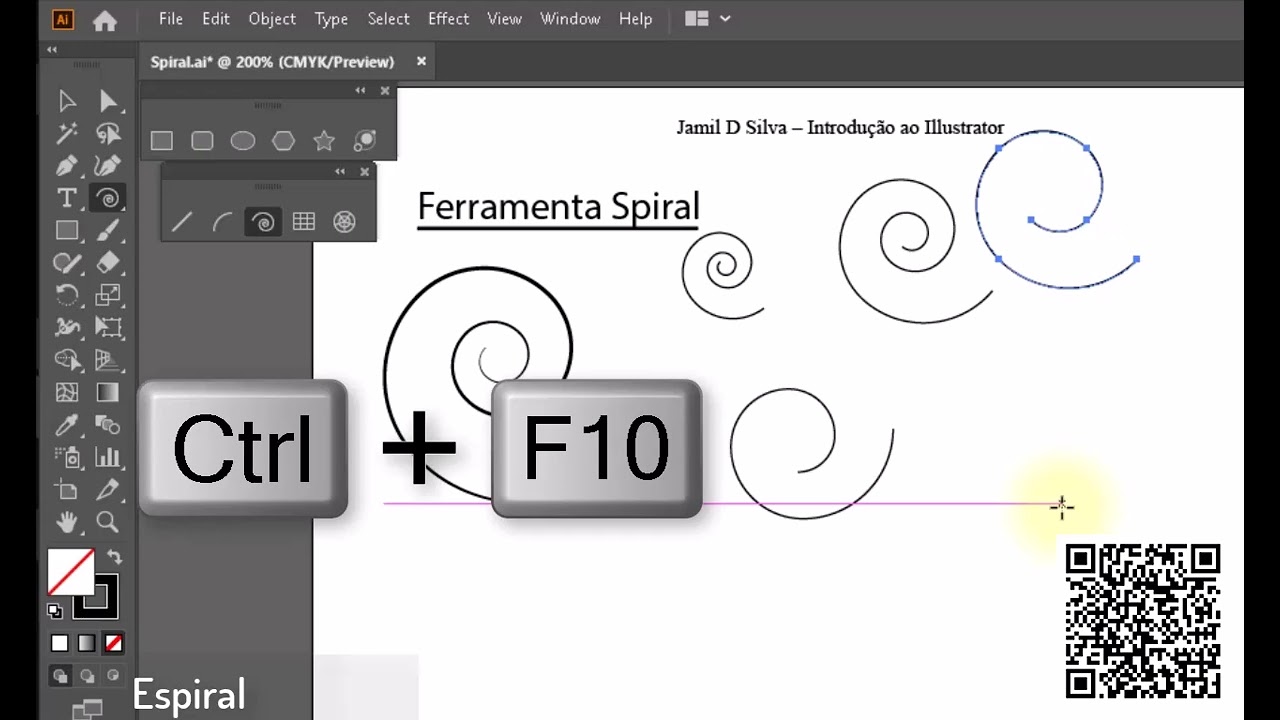Activate the Magic Wand tool
The height and width of the screenshot is (720, 1280).
(67, 133)
